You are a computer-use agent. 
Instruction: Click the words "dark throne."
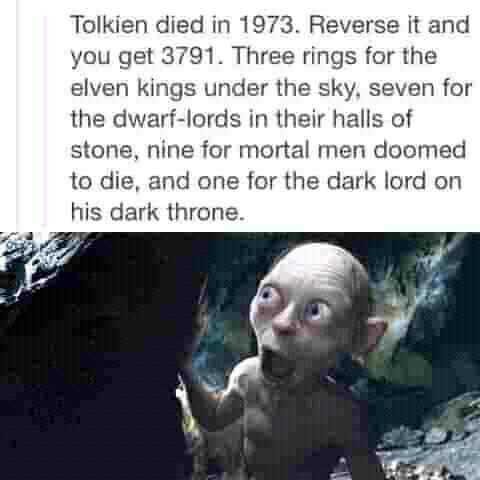coord(177,212)
